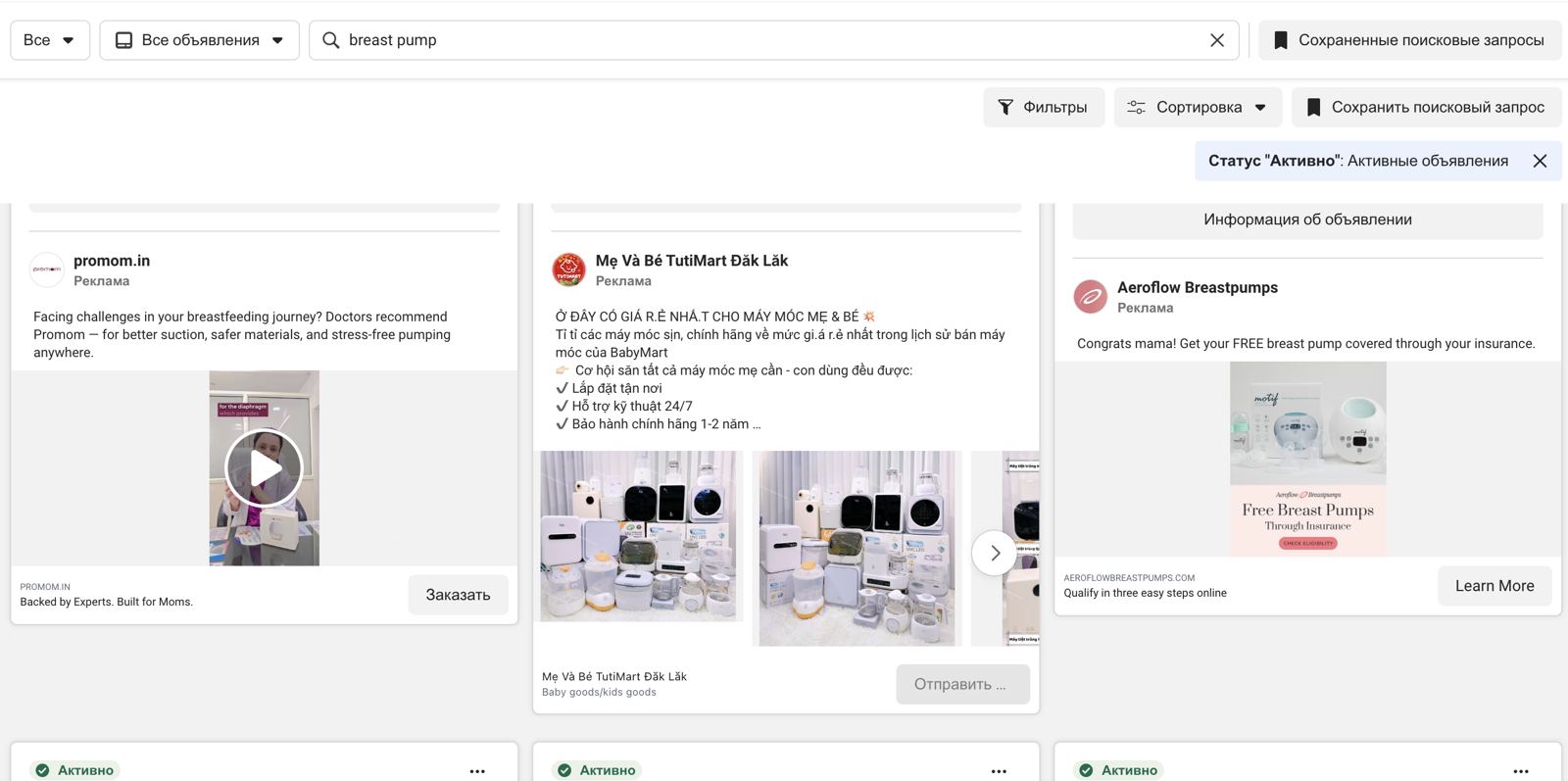Open the Фильтры panel
The height and width of the screenshot is (781, 1568).
[x=1043, y=107]
